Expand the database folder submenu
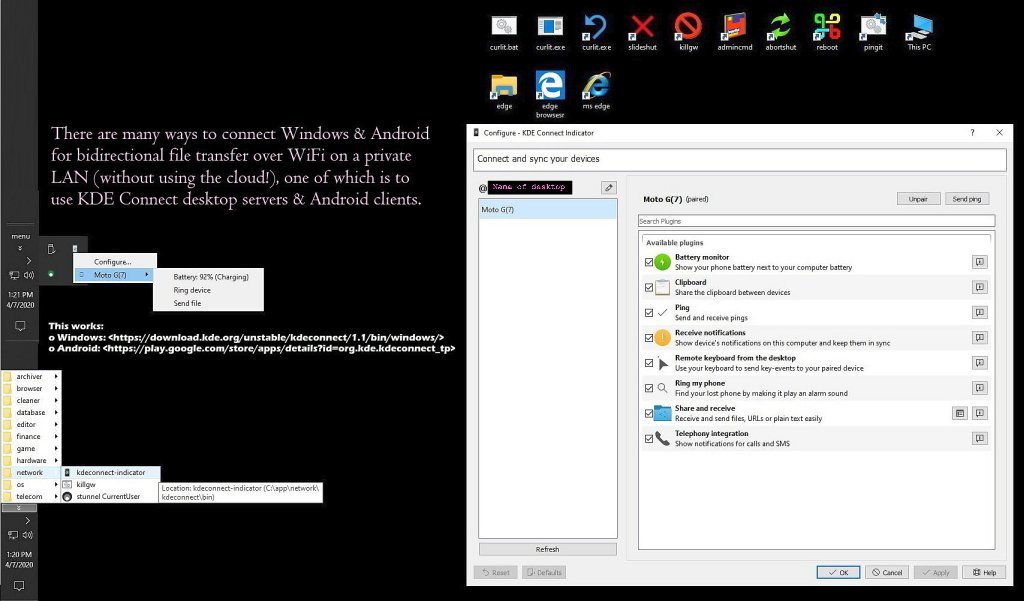The height and width of the screenshot is (601, 1024). [31, 412]
